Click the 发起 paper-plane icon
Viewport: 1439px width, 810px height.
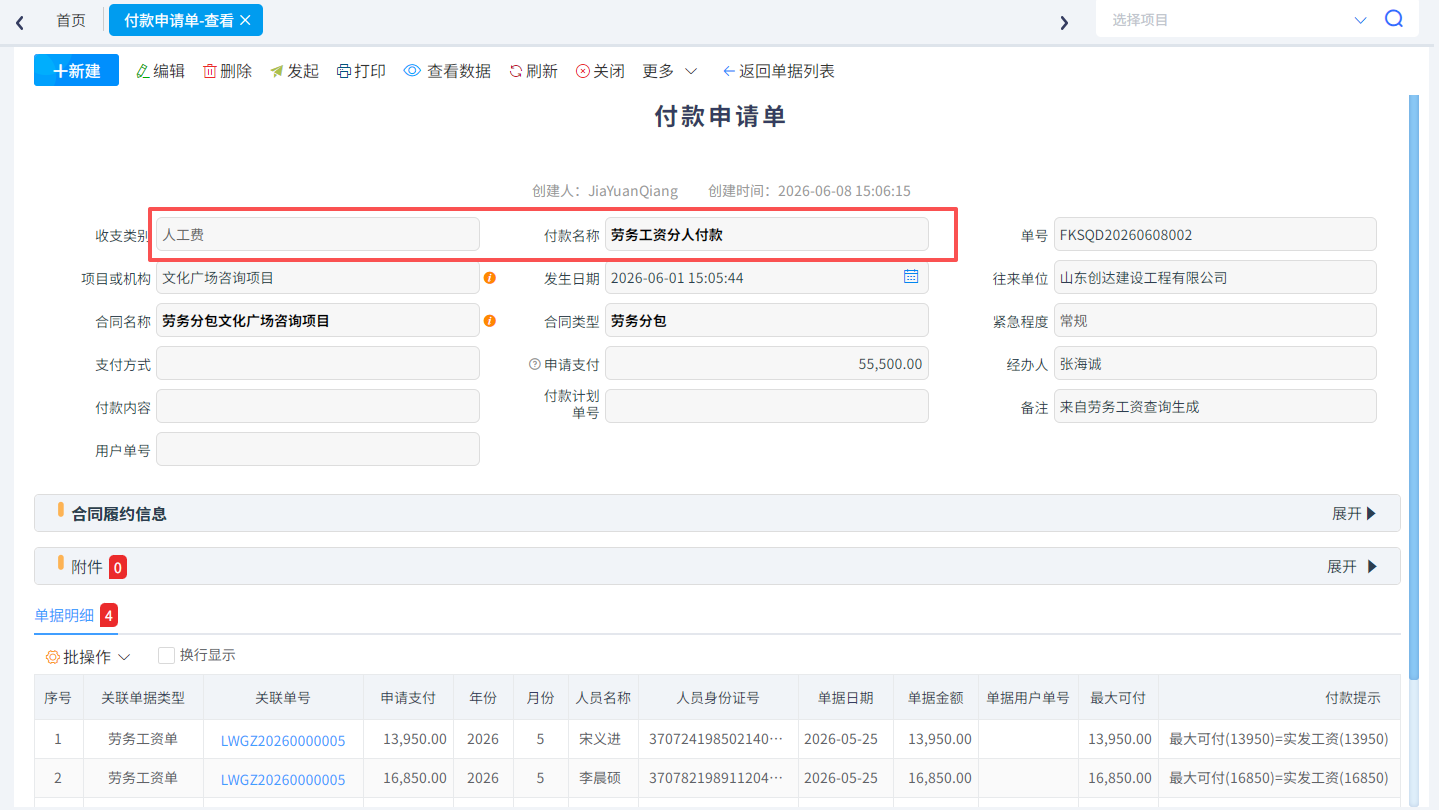click(277, 71)
